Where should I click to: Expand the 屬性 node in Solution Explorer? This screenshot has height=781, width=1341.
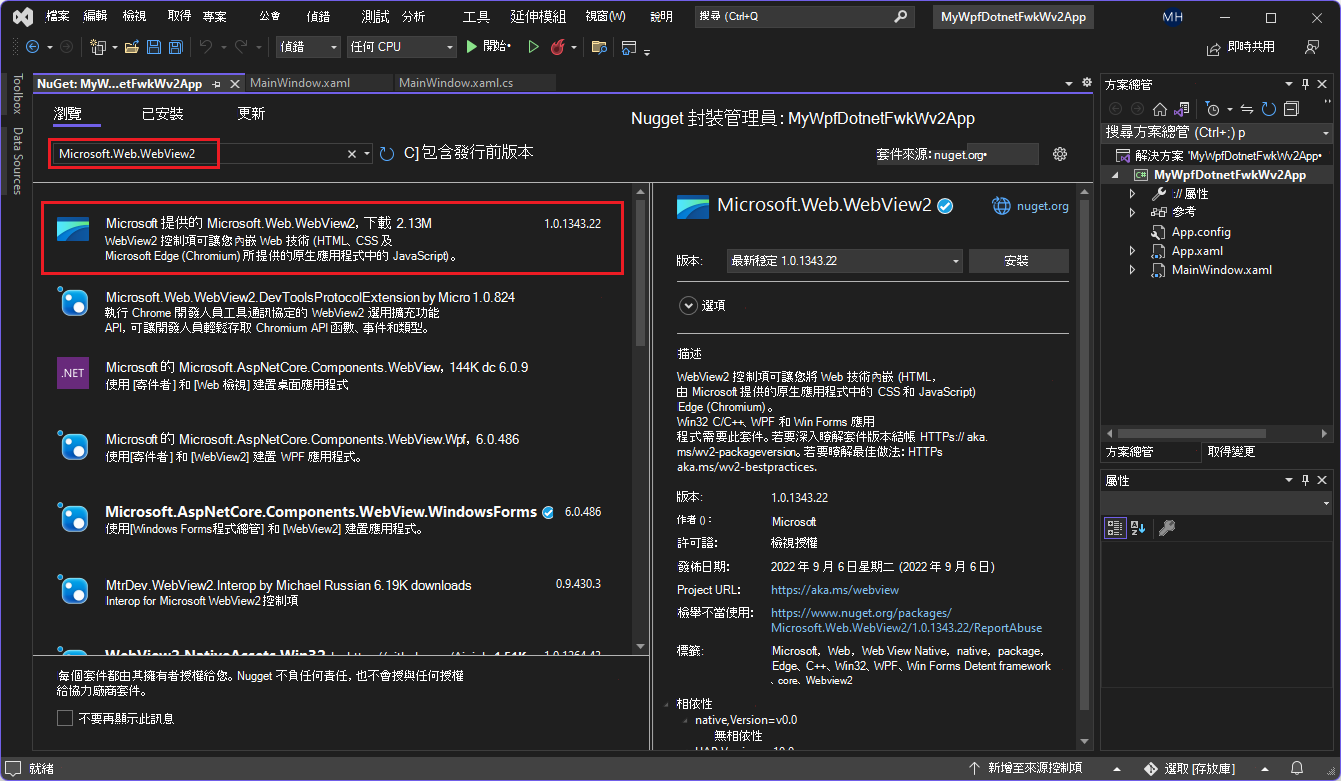[1132, 193]
